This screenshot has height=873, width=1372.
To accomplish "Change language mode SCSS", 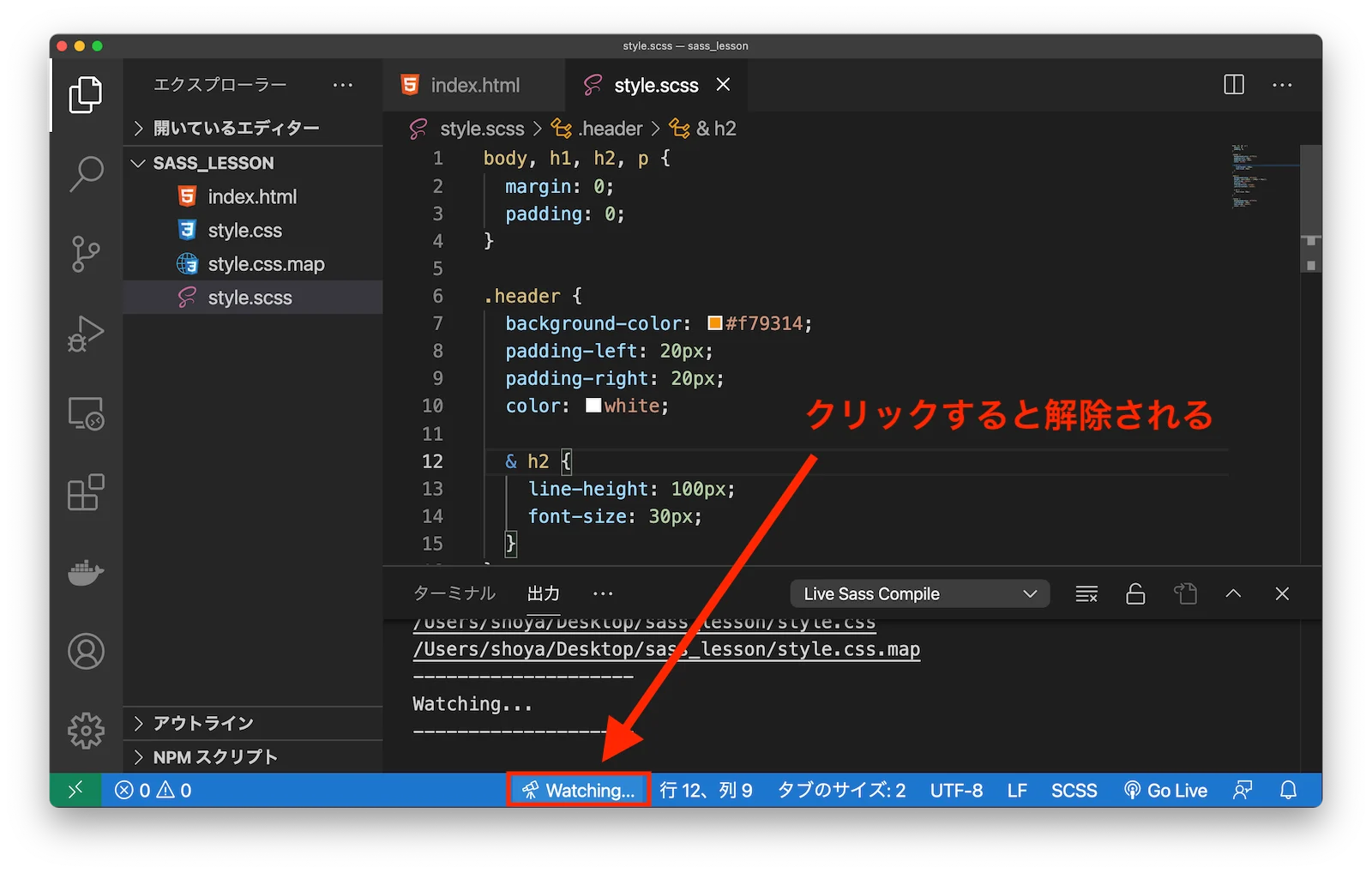I will (x=1074, y=790).
